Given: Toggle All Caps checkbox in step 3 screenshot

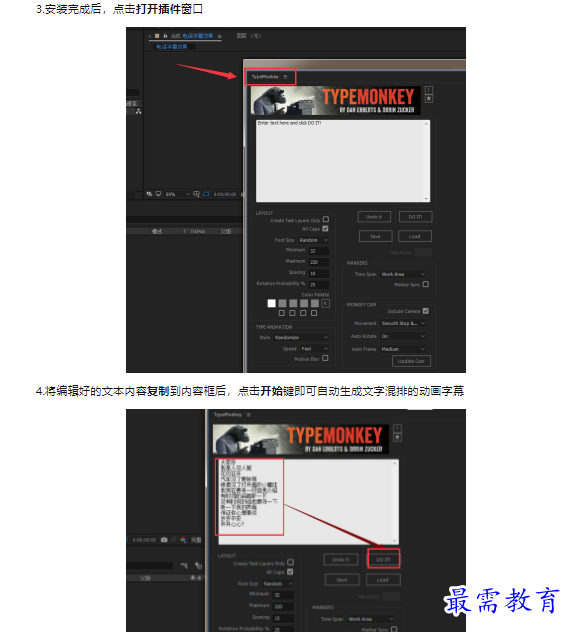Looking at the screenshot, I should pyautogui.click(x=325, y=229).
